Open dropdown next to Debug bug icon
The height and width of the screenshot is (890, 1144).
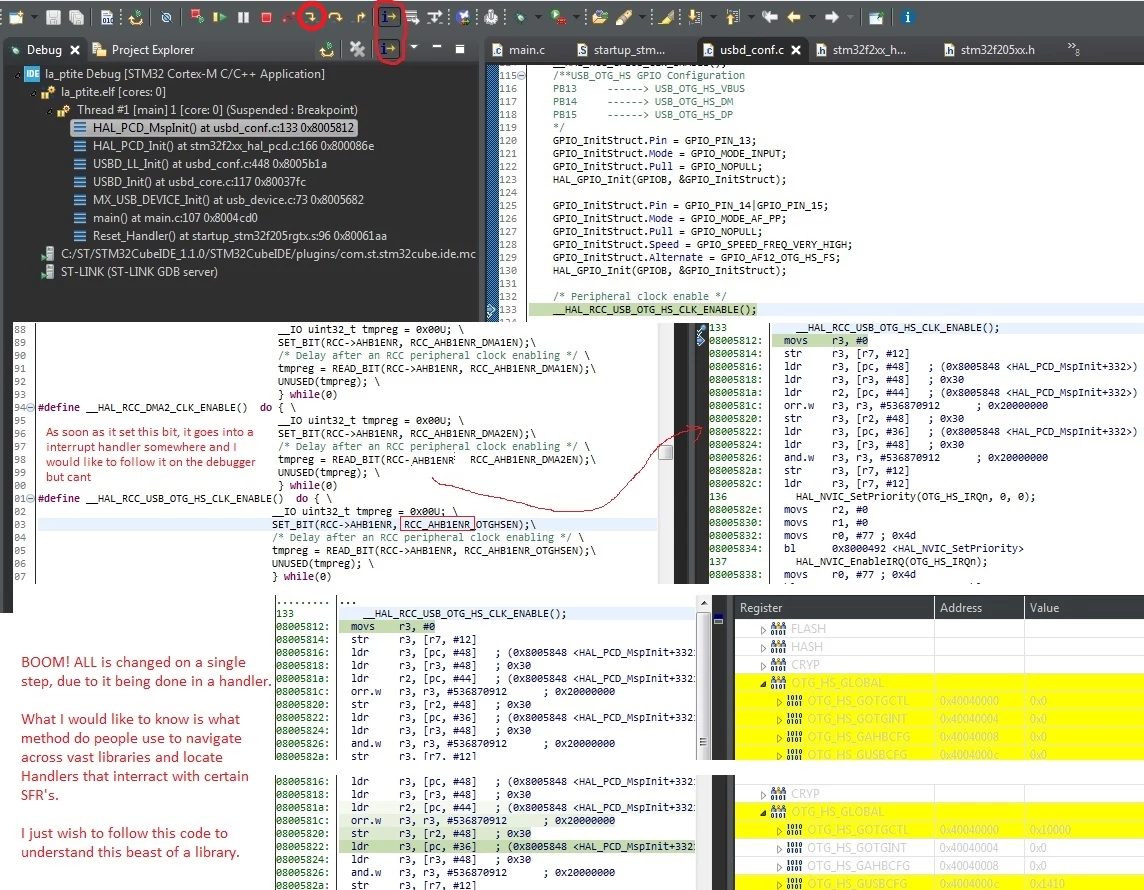coord(538,17)
